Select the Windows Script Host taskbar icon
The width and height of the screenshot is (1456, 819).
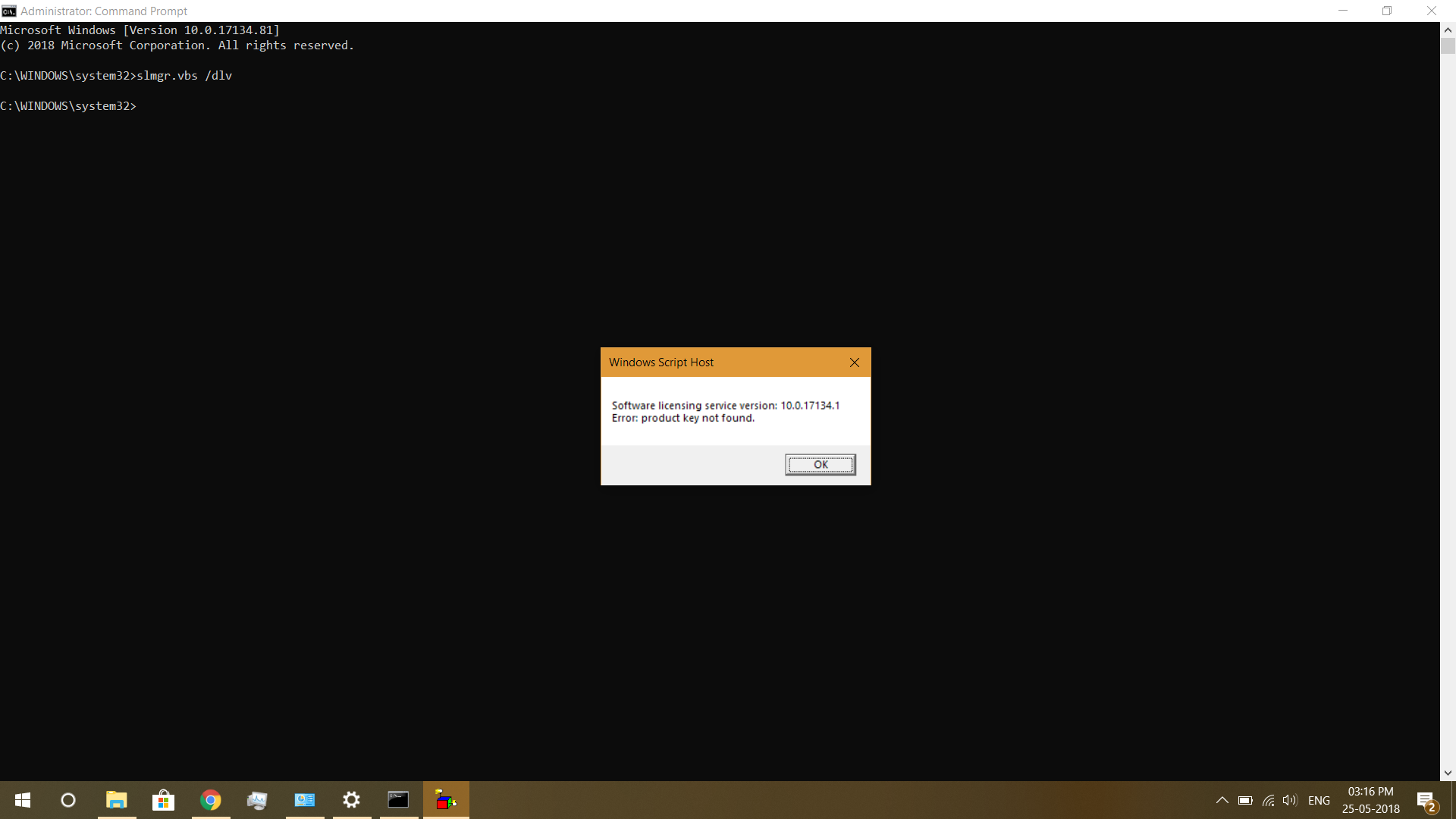tap(446, 800)
